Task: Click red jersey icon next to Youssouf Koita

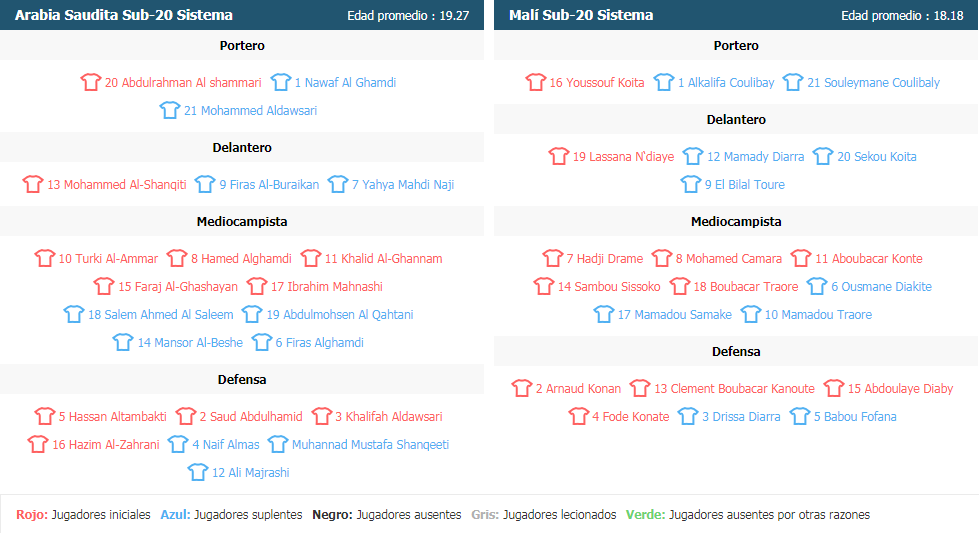Action: click(x=536, y=82)
